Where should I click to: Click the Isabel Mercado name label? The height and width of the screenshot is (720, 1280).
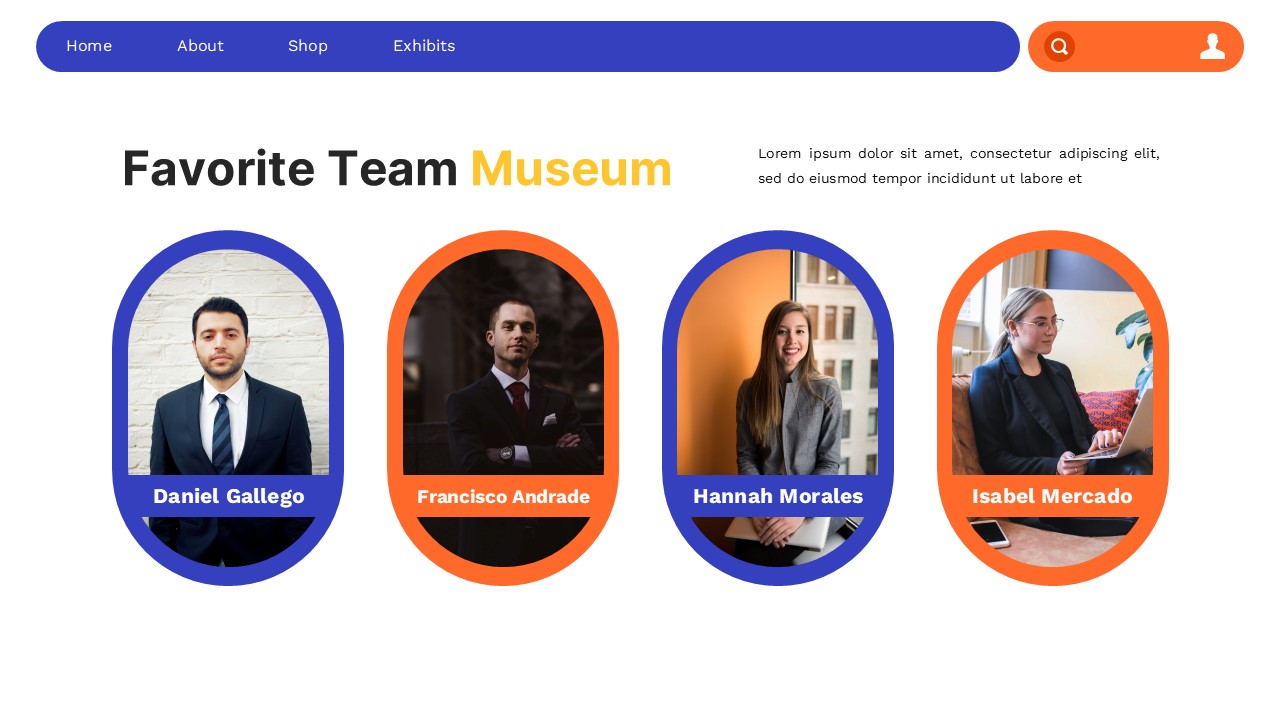pyautogui.click(x=1052, y=496)
